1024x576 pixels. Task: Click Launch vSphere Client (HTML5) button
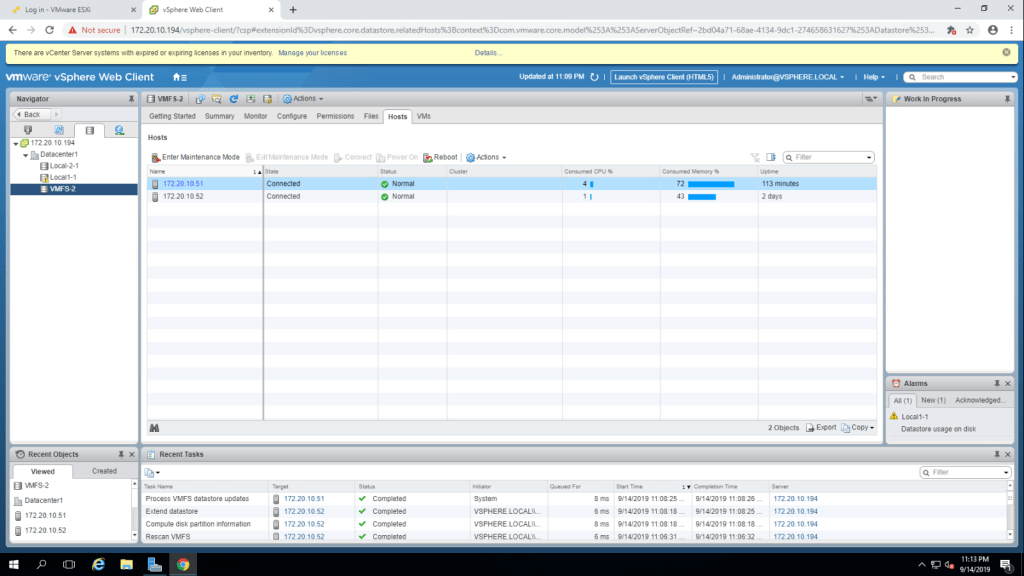[x=664, y=77]
